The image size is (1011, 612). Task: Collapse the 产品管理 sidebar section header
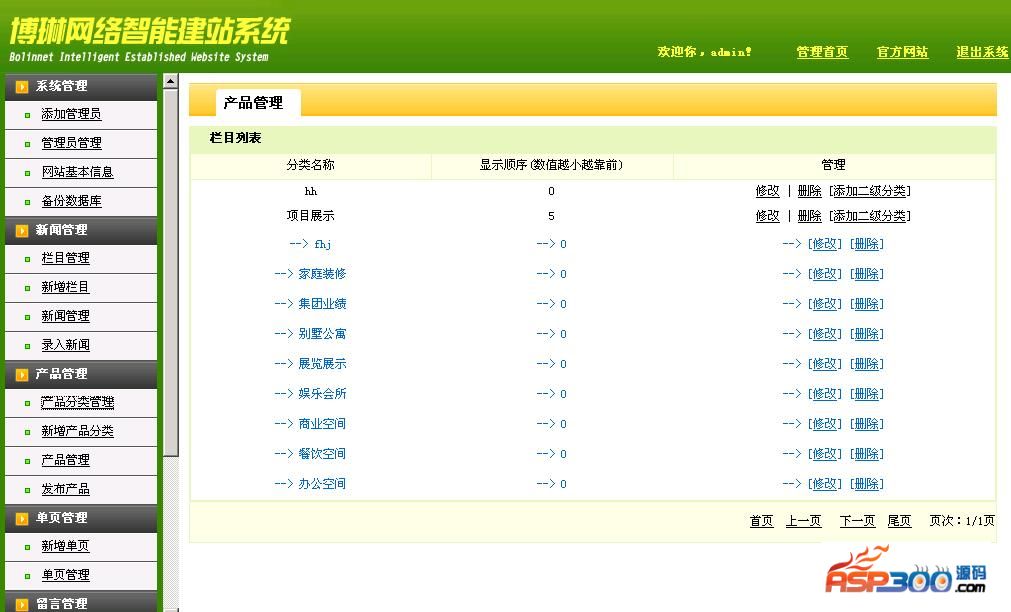[x=81, y=374]
